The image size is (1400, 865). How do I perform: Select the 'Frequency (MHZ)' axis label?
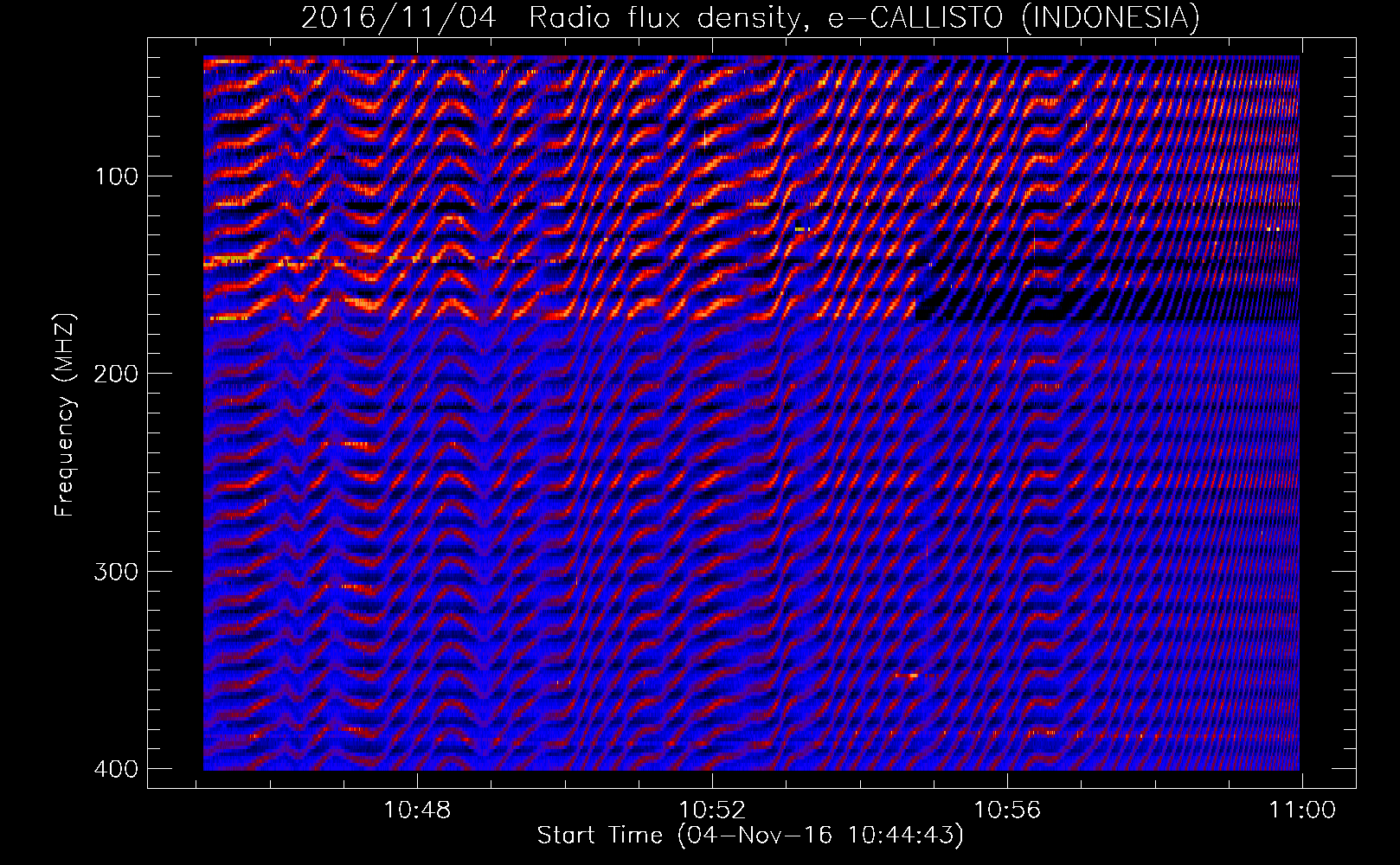65,415
